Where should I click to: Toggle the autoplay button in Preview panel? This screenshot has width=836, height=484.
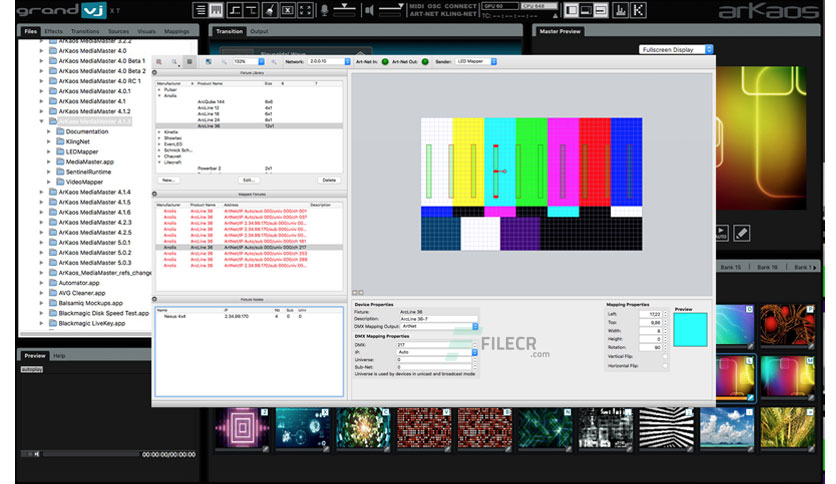(32, 369)
